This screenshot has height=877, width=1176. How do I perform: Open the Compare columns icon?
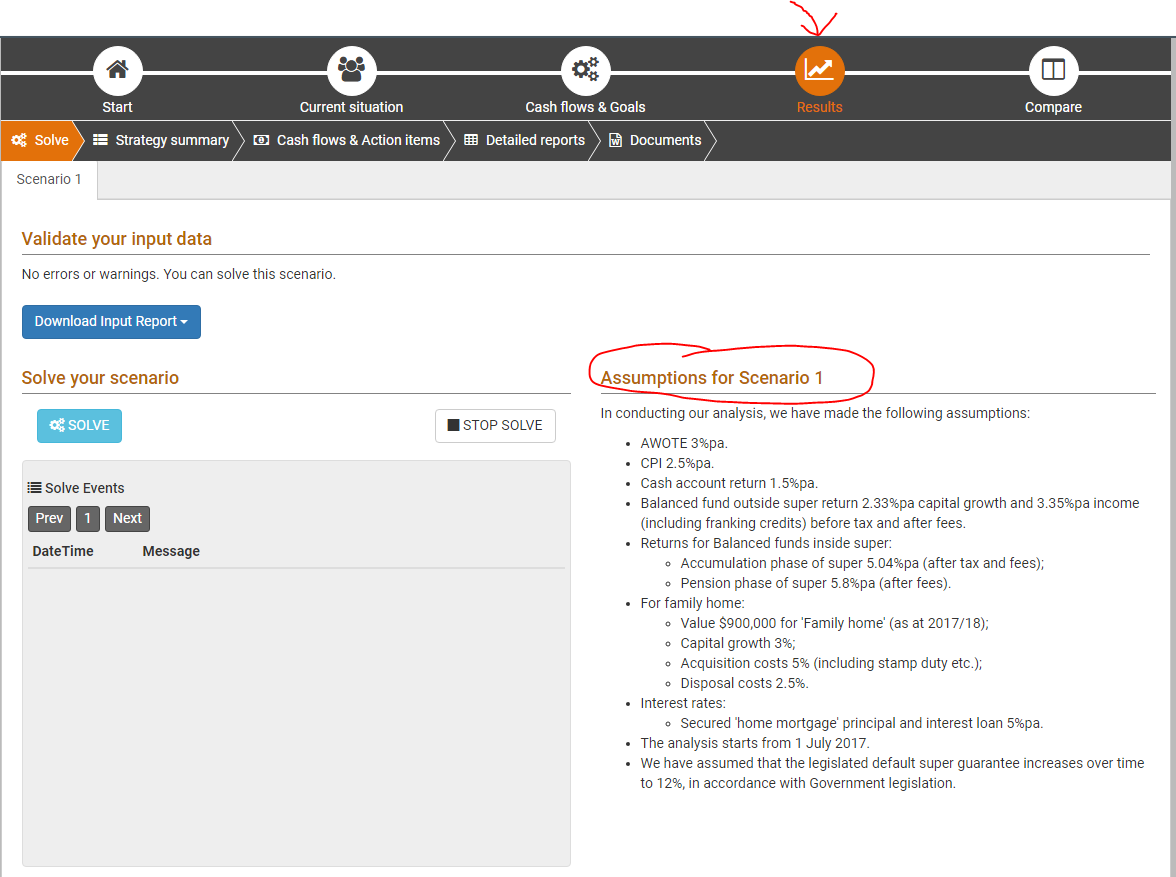[1053, 71]
